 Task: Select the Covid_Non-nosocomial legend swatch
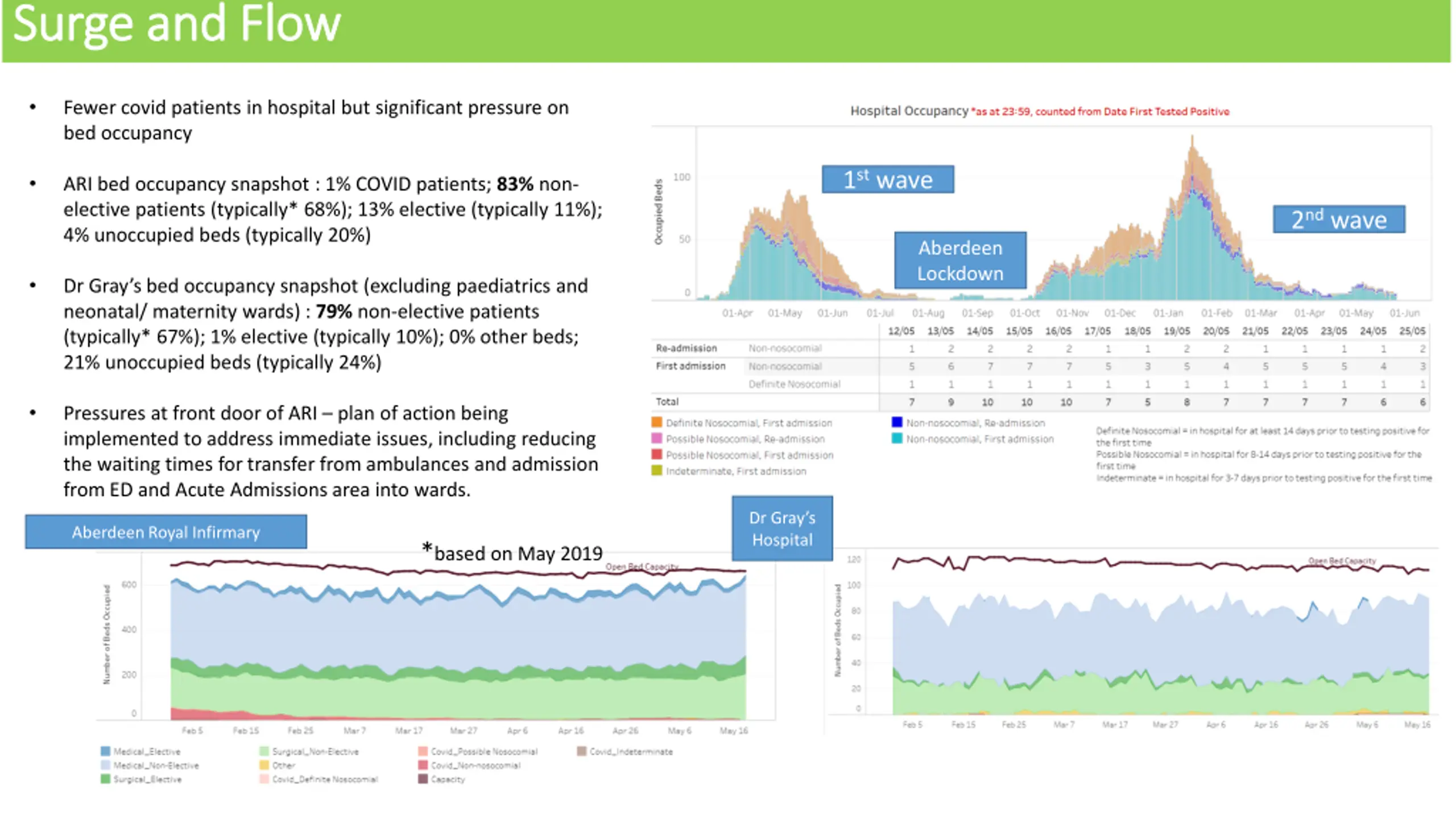pos(423,766)
